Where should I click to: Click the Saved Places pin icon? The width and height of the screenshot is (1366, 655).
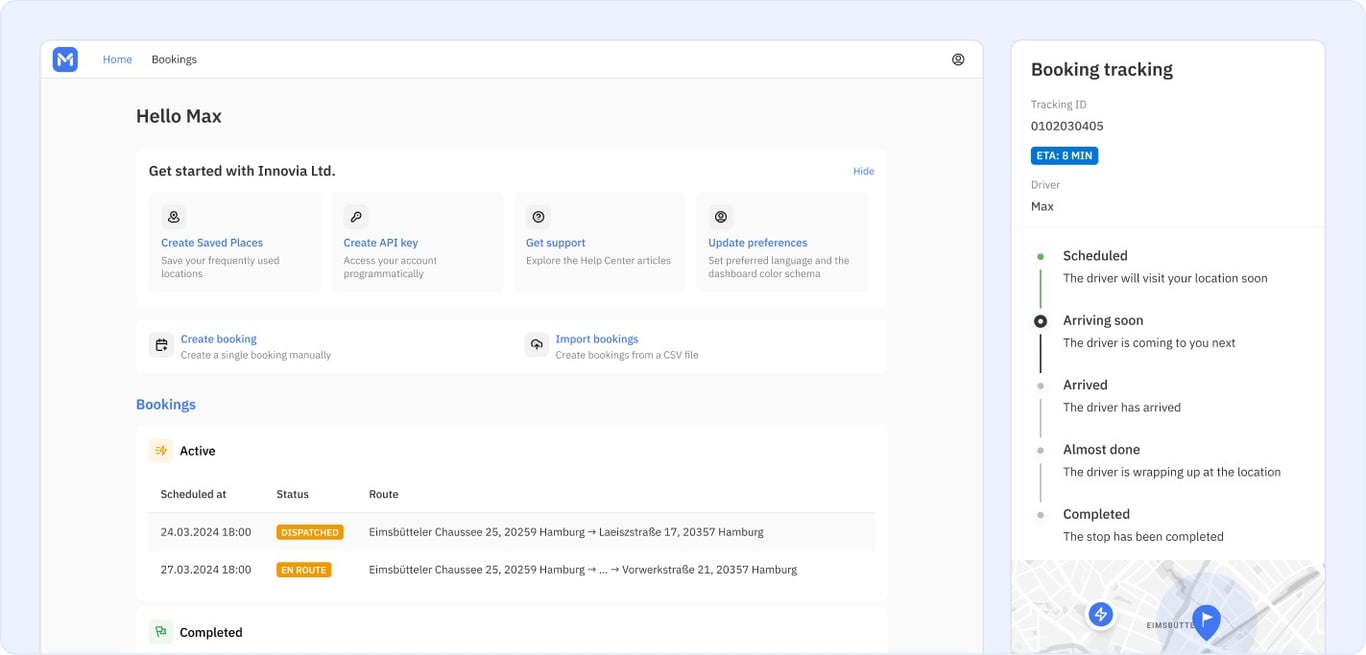click(174, 217)
